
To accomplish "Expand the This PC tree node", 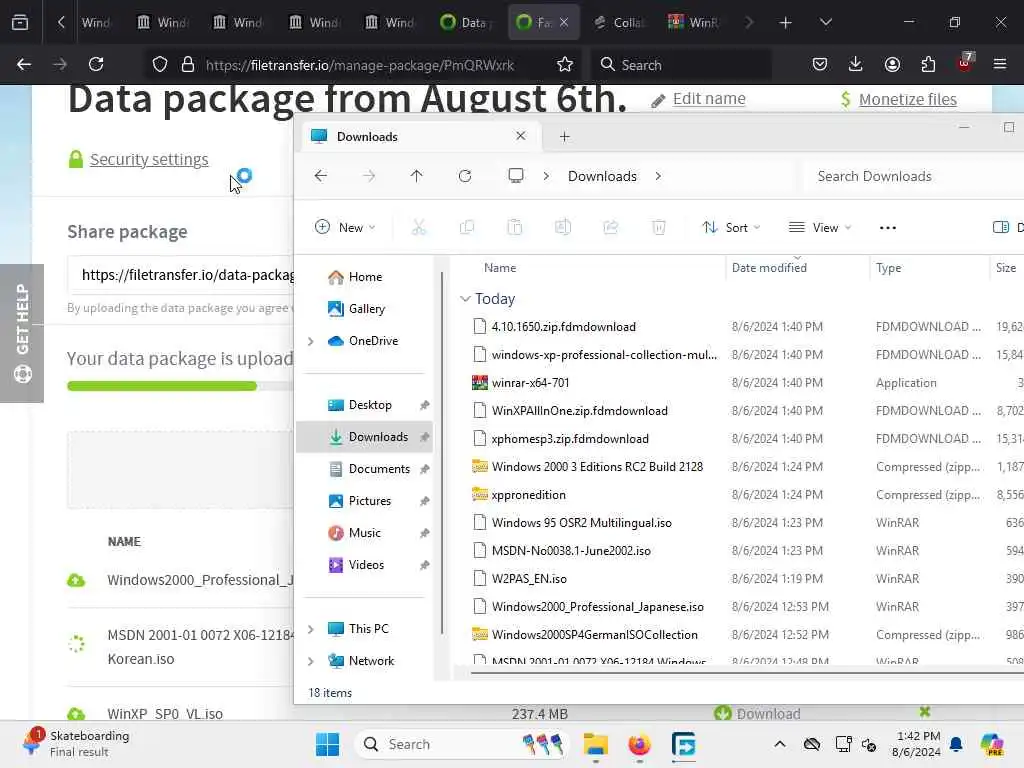I will click(311, 629).
